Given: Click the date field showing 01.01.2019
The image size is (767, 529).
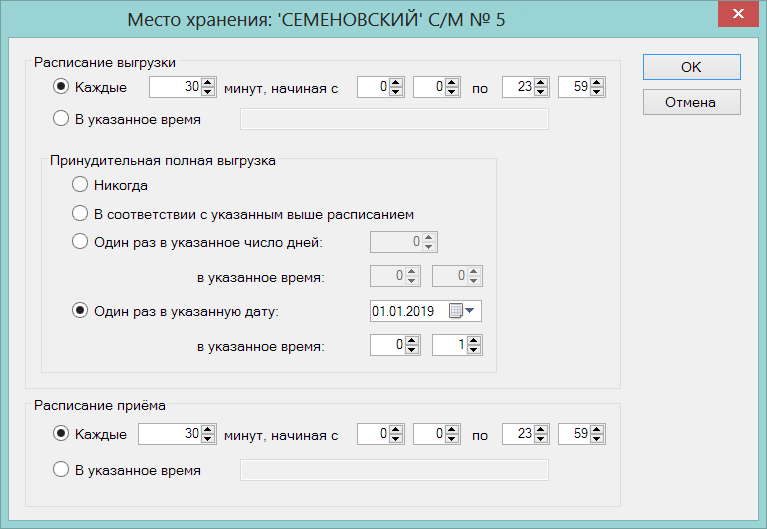Looking at the screenshot, I should 426,311.
